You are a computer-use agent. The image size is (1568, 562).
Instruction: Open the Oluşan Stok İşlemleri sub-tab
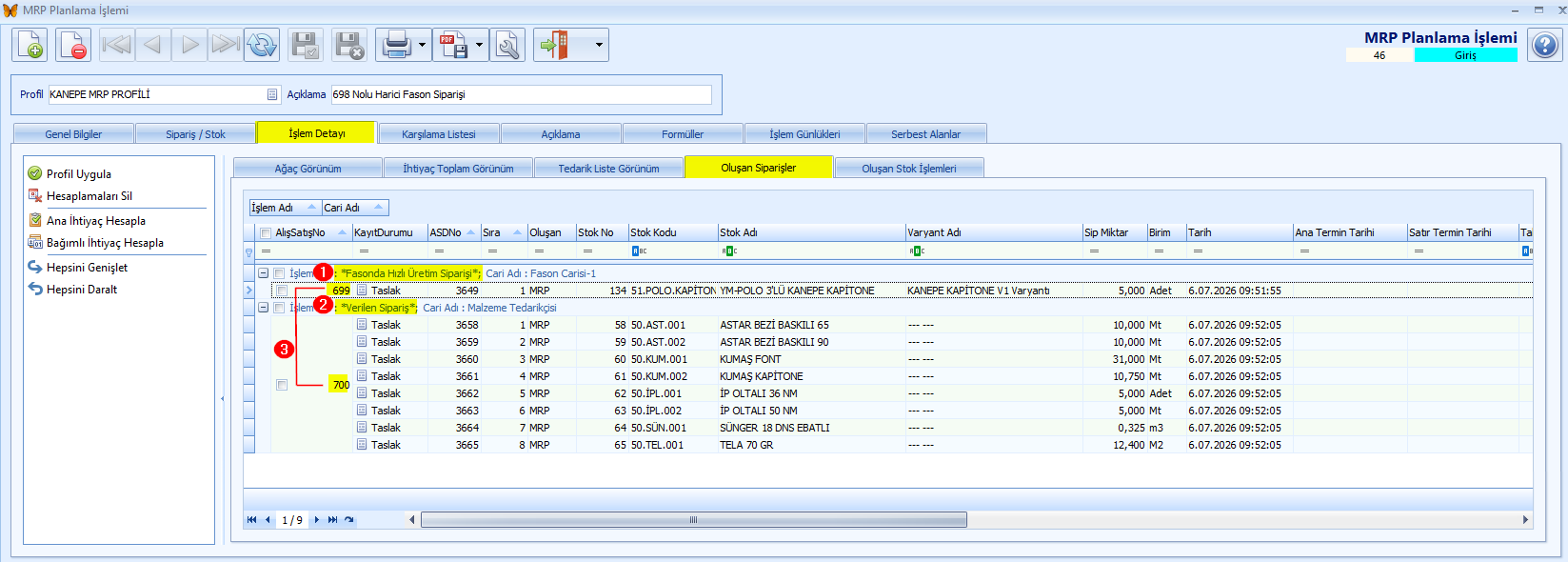tap(909, 169)
